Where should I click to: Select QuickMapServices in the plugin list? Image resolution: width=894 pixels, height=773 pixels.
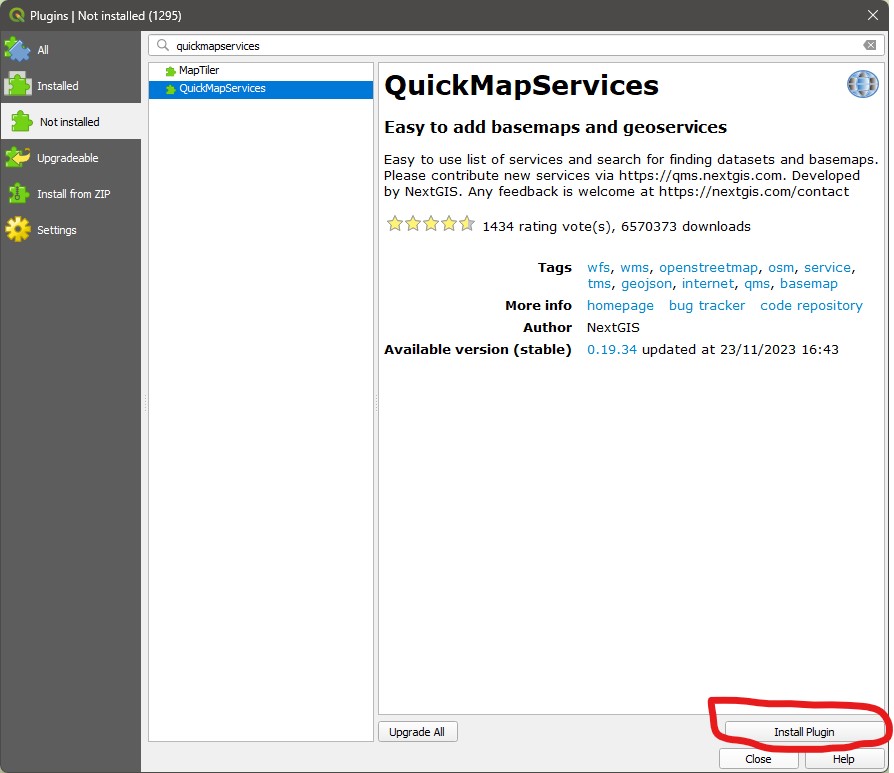click(x=261, y=89)
